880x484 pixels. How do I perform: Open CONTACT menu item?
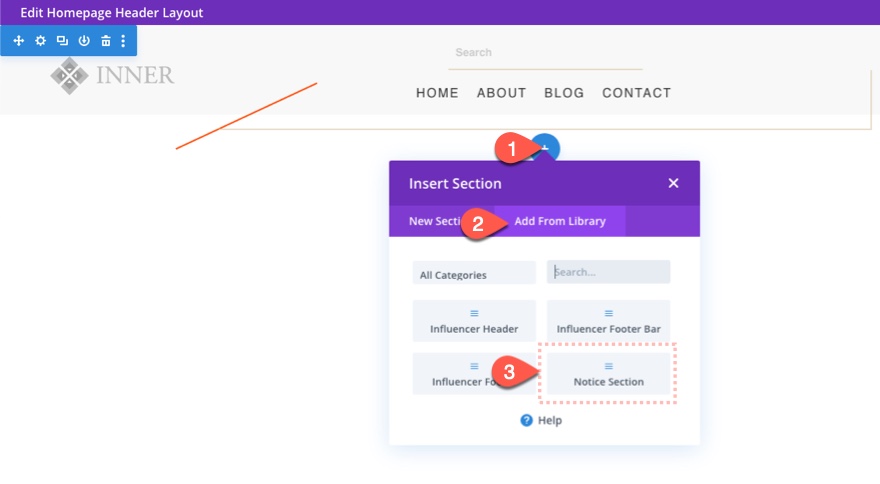pyautogui.click(x=636, y=93)
